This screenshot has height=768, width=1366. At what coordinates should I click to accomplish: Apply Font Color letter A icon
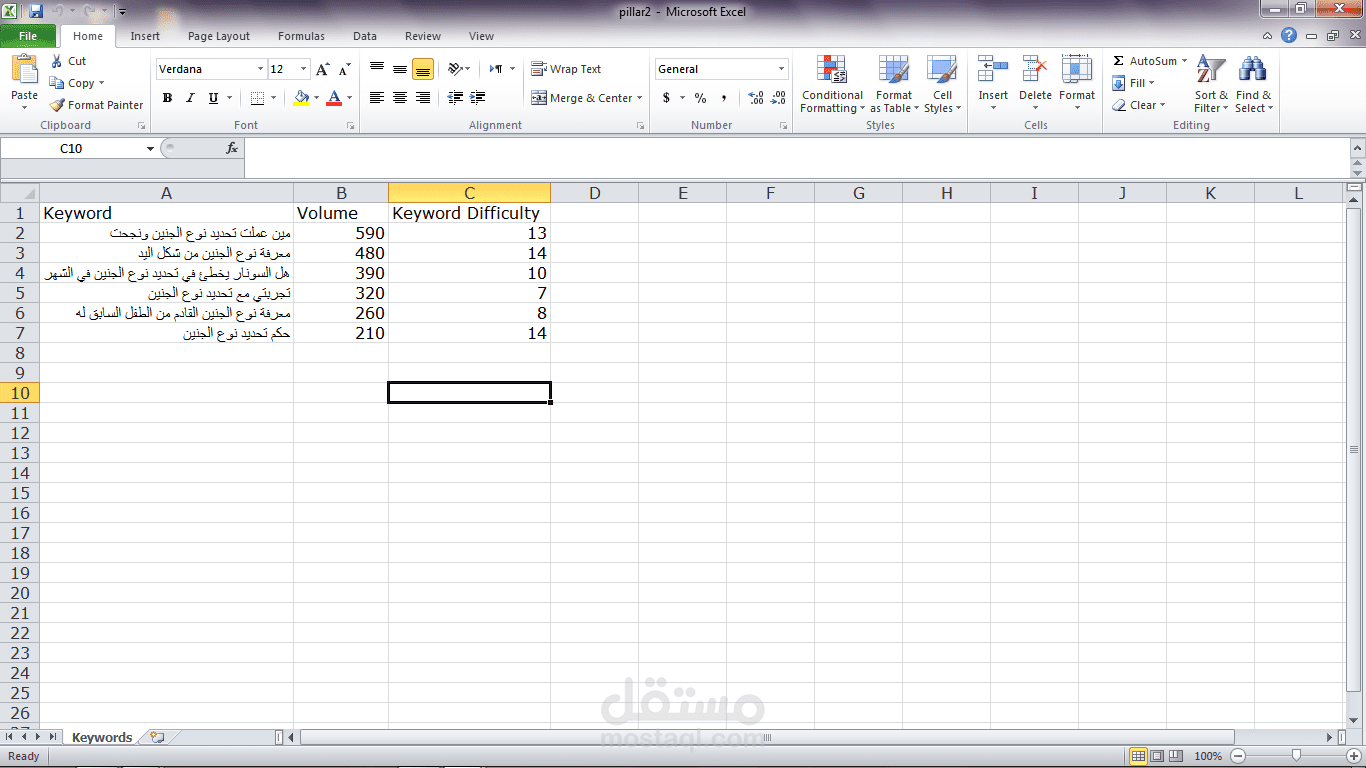coord(334,98)
